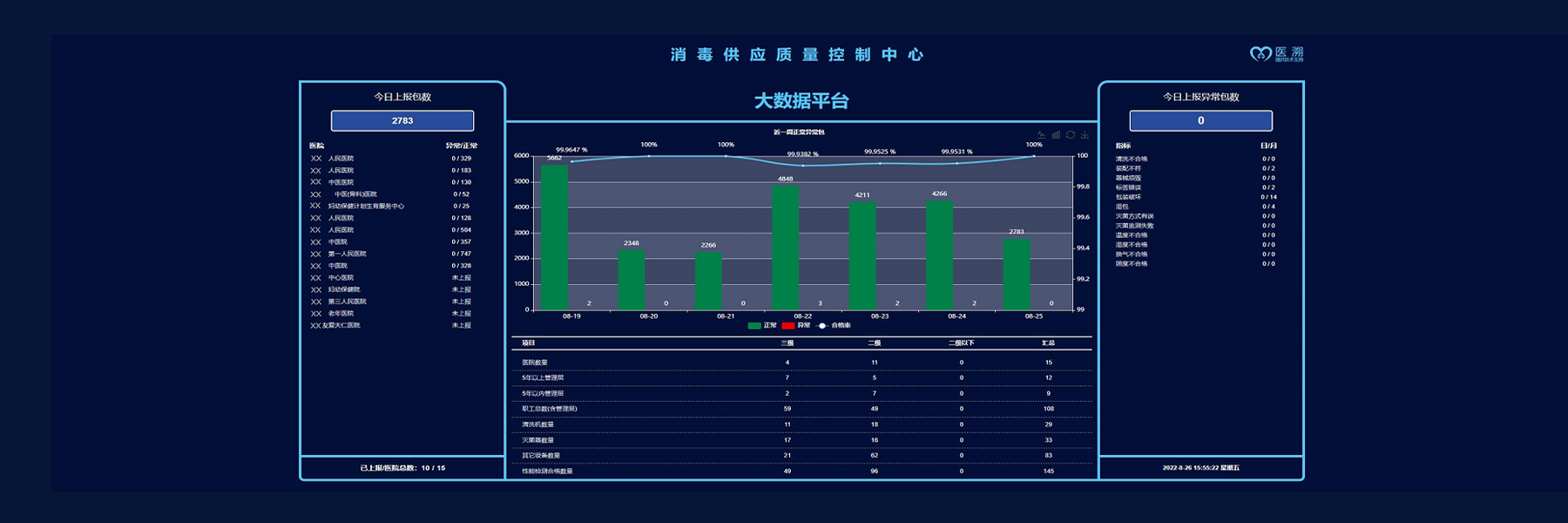Toggle the green 正常 legend series

[755, 326]
